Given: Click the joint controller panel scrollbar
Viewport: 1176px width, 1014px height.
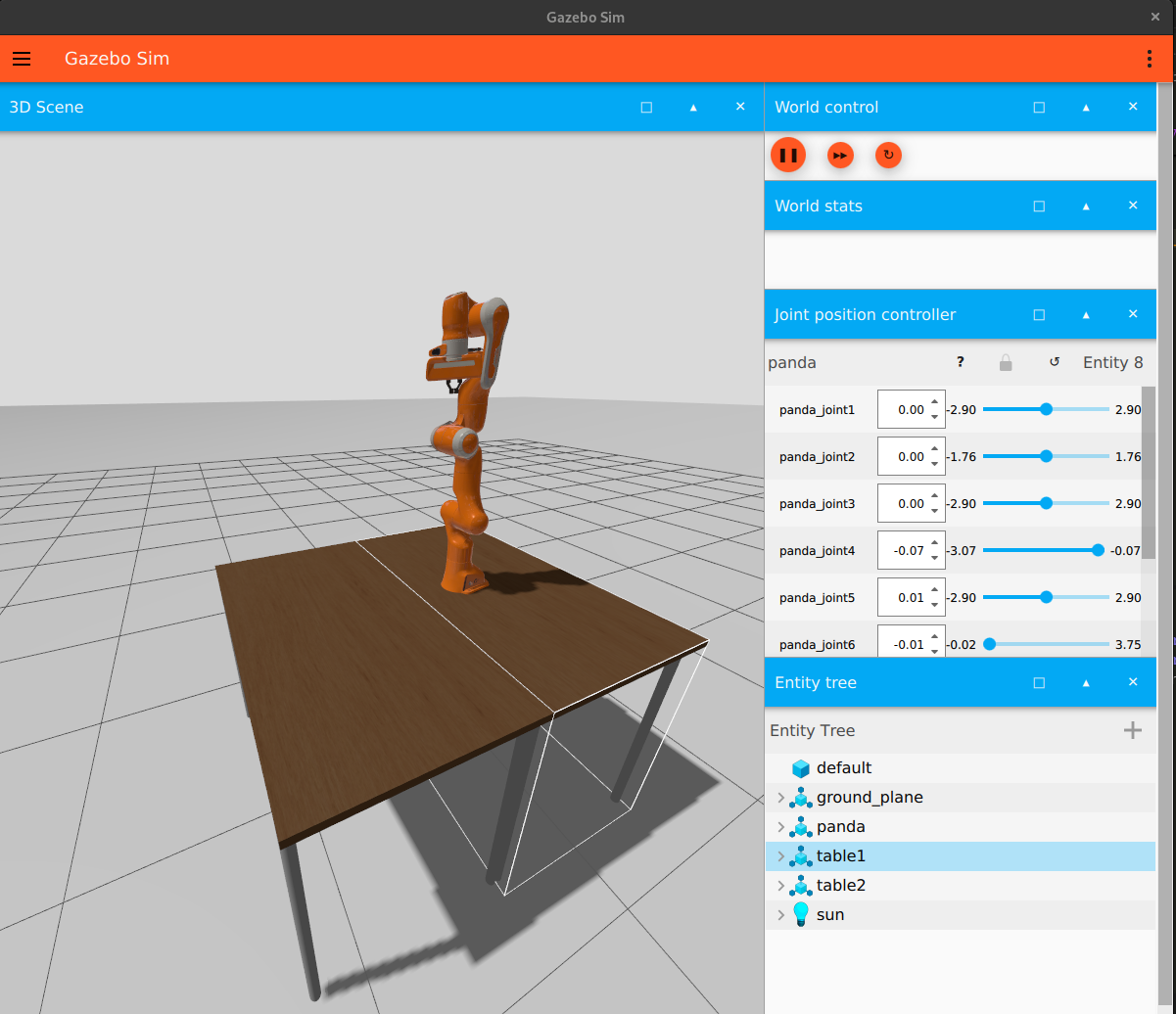Looking at the screenshot, I should [1149, 472].
